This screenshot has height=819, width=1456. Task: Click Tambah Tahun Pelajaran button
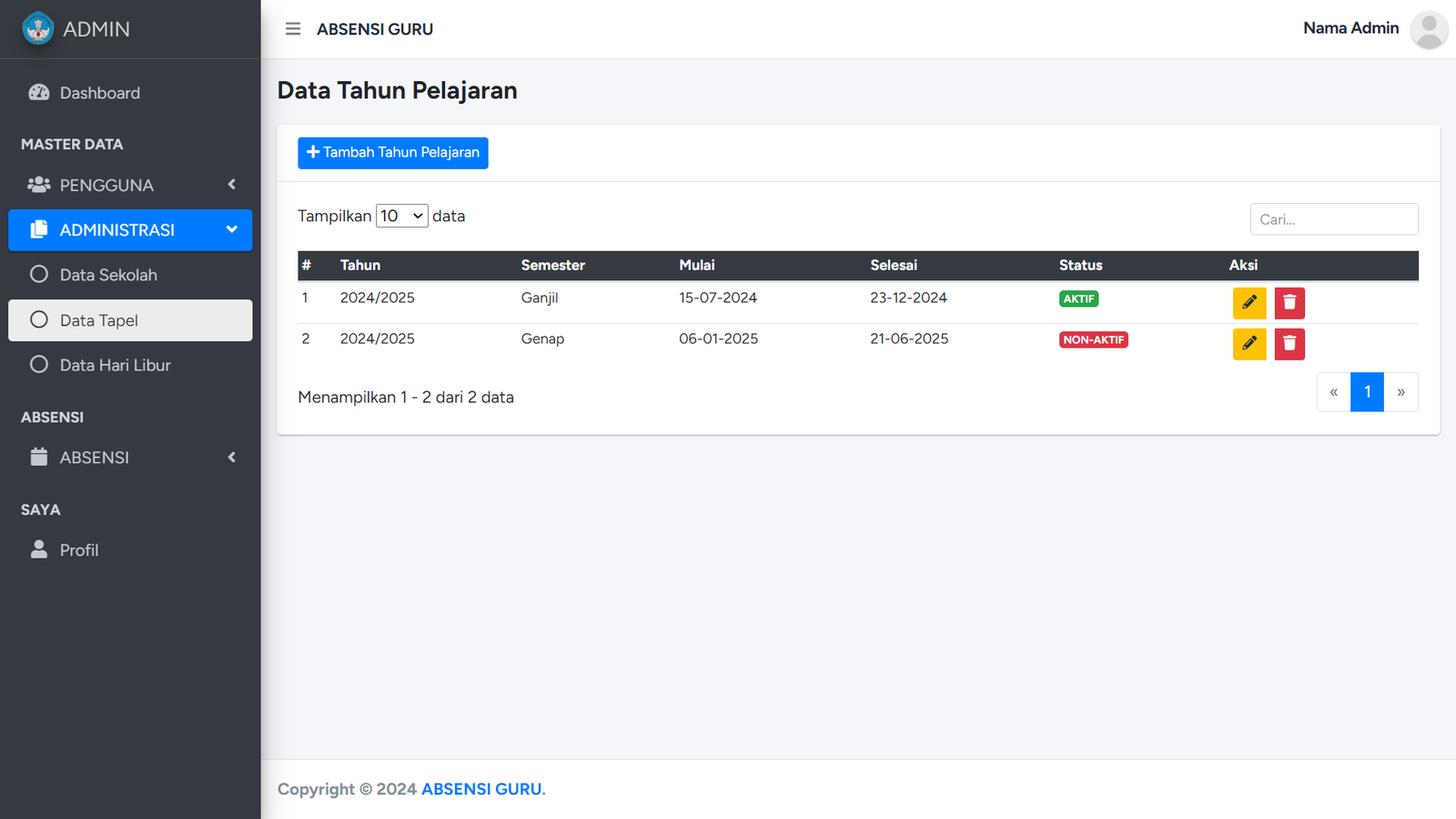click(x=393, y=153)
